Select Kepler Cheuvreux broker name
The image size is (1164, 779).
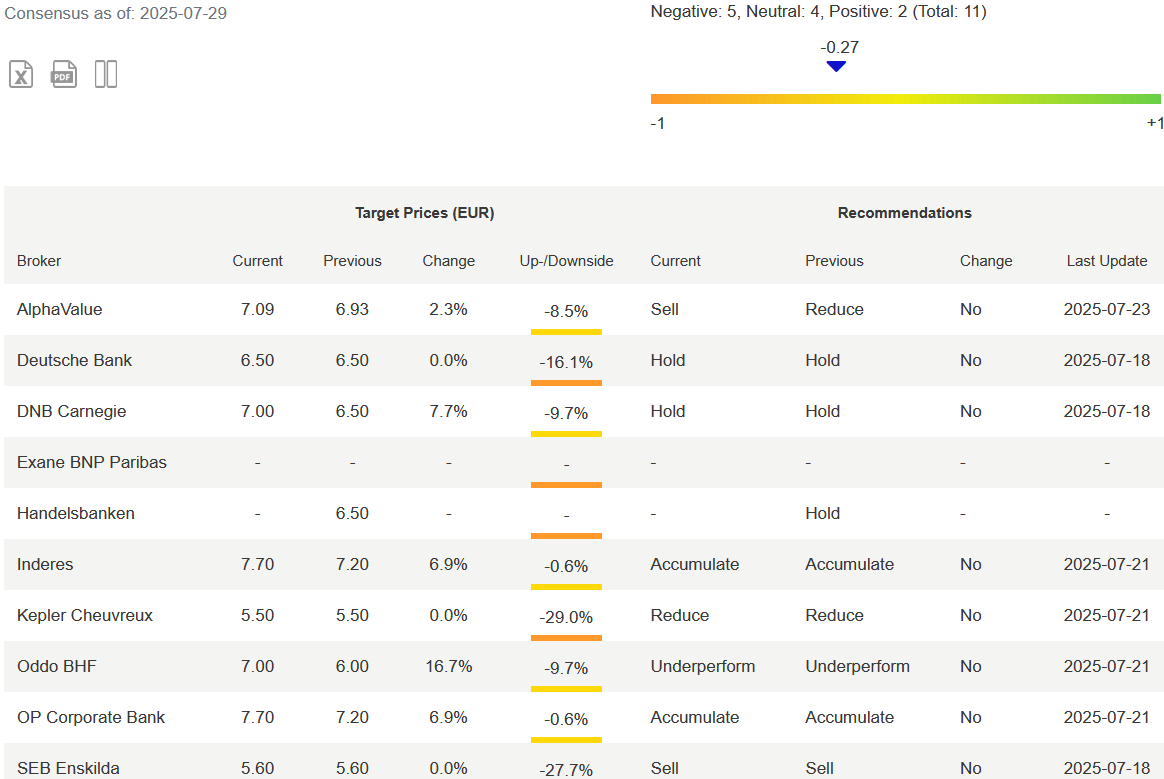85,615
